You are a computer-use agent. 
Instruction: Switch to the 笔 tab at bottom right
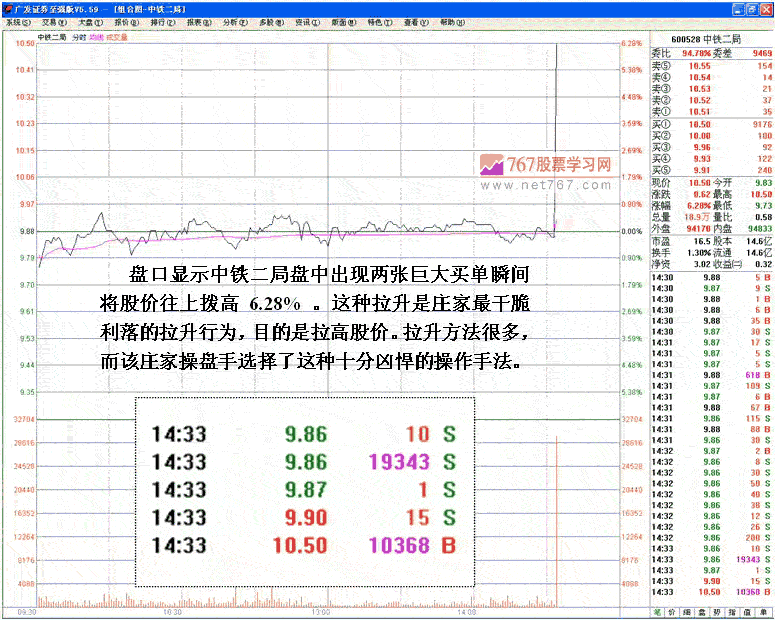(657, 609)
